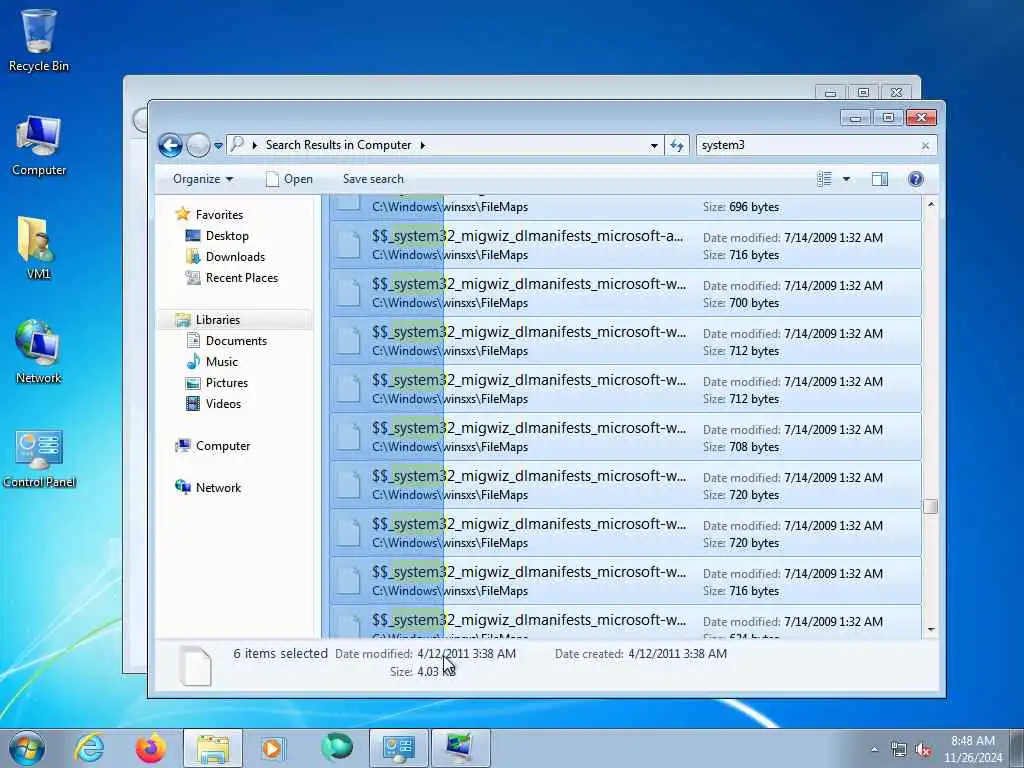Open the More view options dropdown arrow
1024x768 pixels.
pyautogui.click(x=846, y=179)
